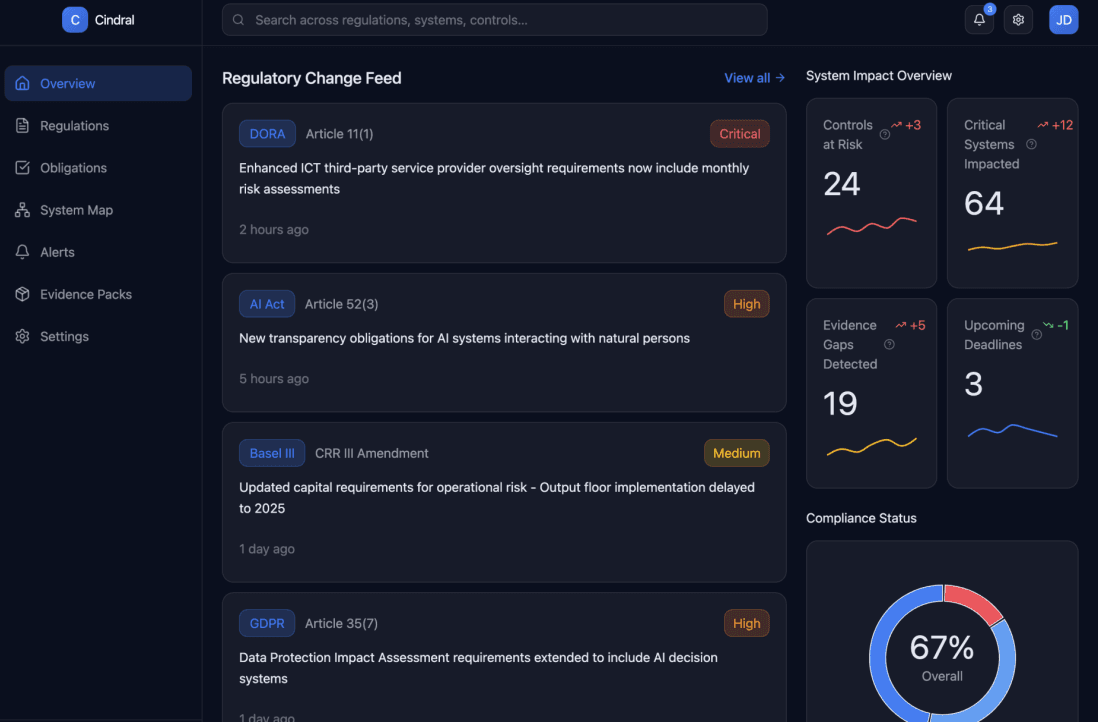
Task: Click the Alerts bell icon in sidebar
Action: pyautogui.click(x=22, y=251)
